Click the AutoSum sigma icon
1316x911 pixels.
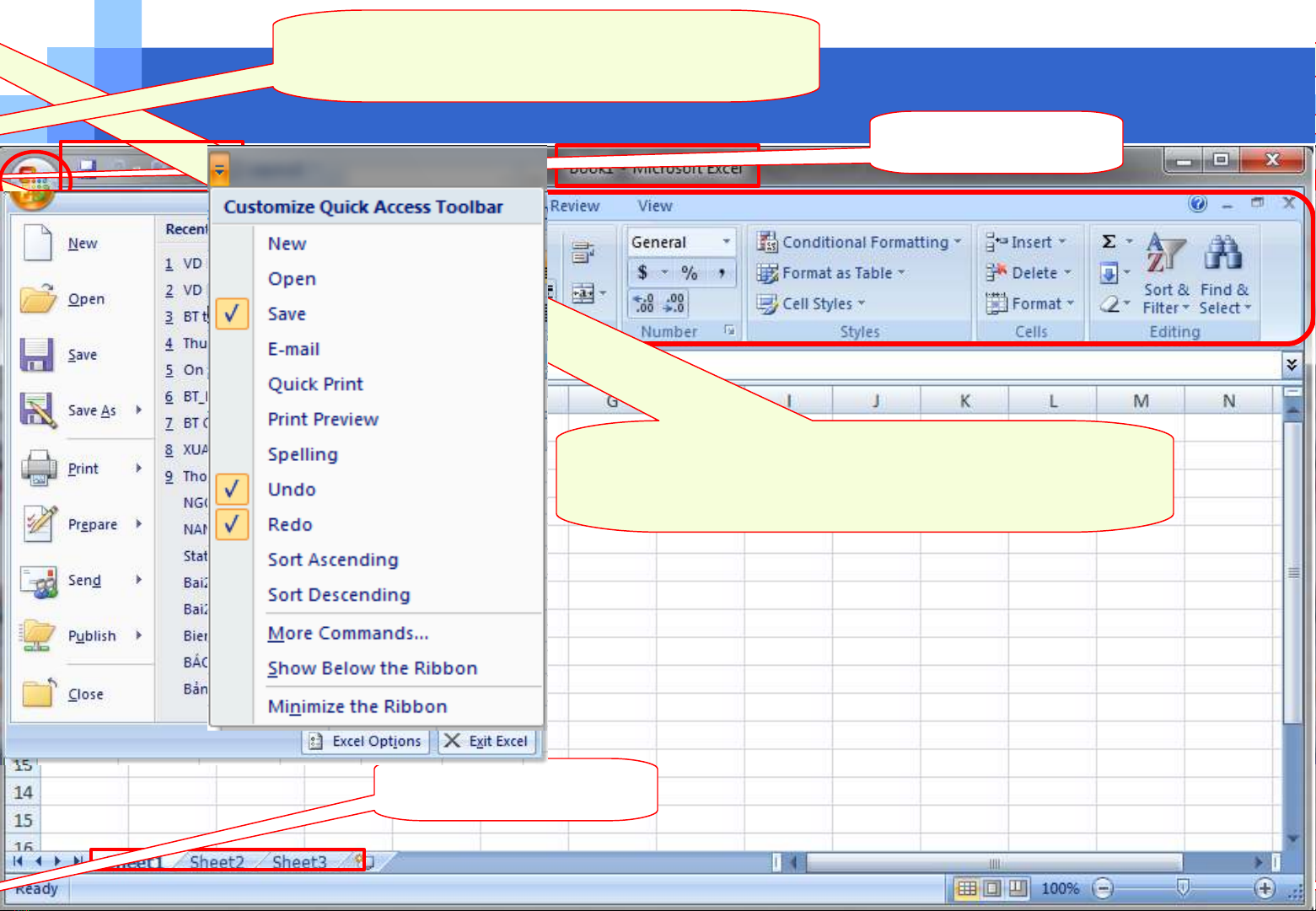[x=1109, y=242]
